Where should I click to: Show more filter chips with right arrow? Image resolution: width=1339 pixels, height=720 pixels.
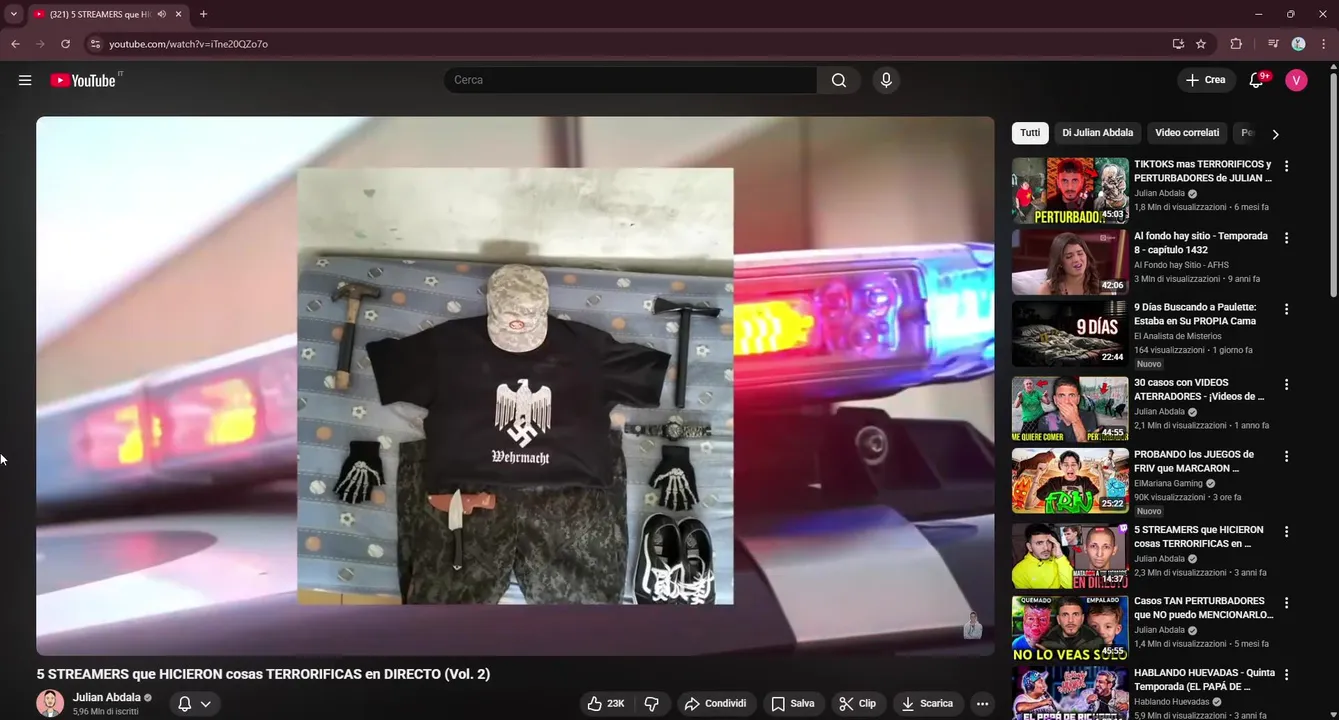[1275, 134]
